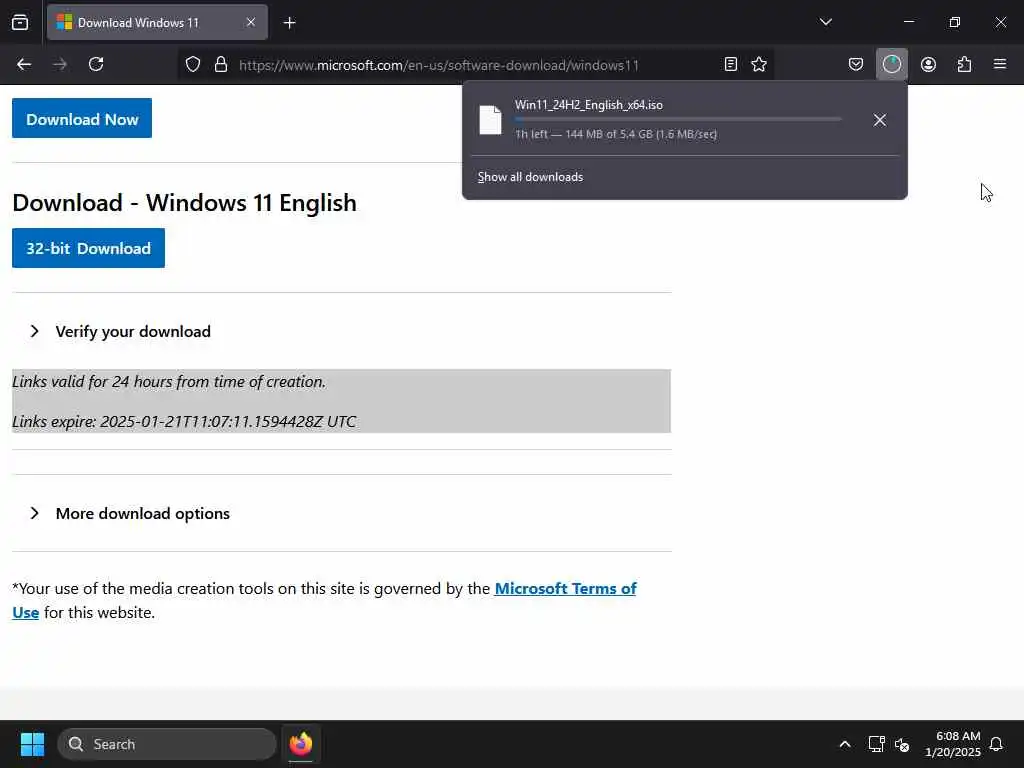This screenshot has height=768, width=1024.
Task: Open the list all tabs dropdown
Action: point(825,22)
